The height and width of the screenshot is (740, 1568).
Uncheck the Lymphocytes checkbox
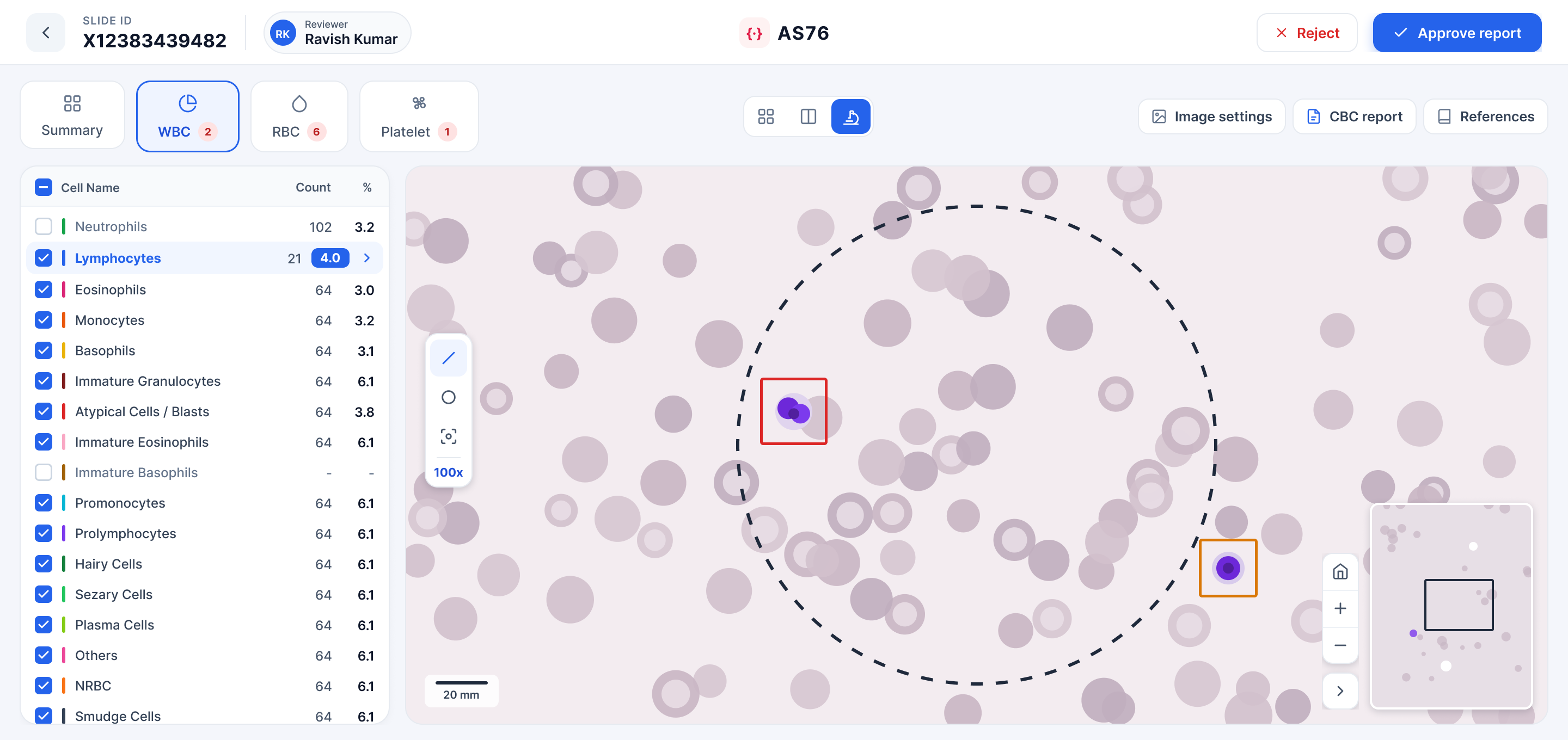[43, 258]
